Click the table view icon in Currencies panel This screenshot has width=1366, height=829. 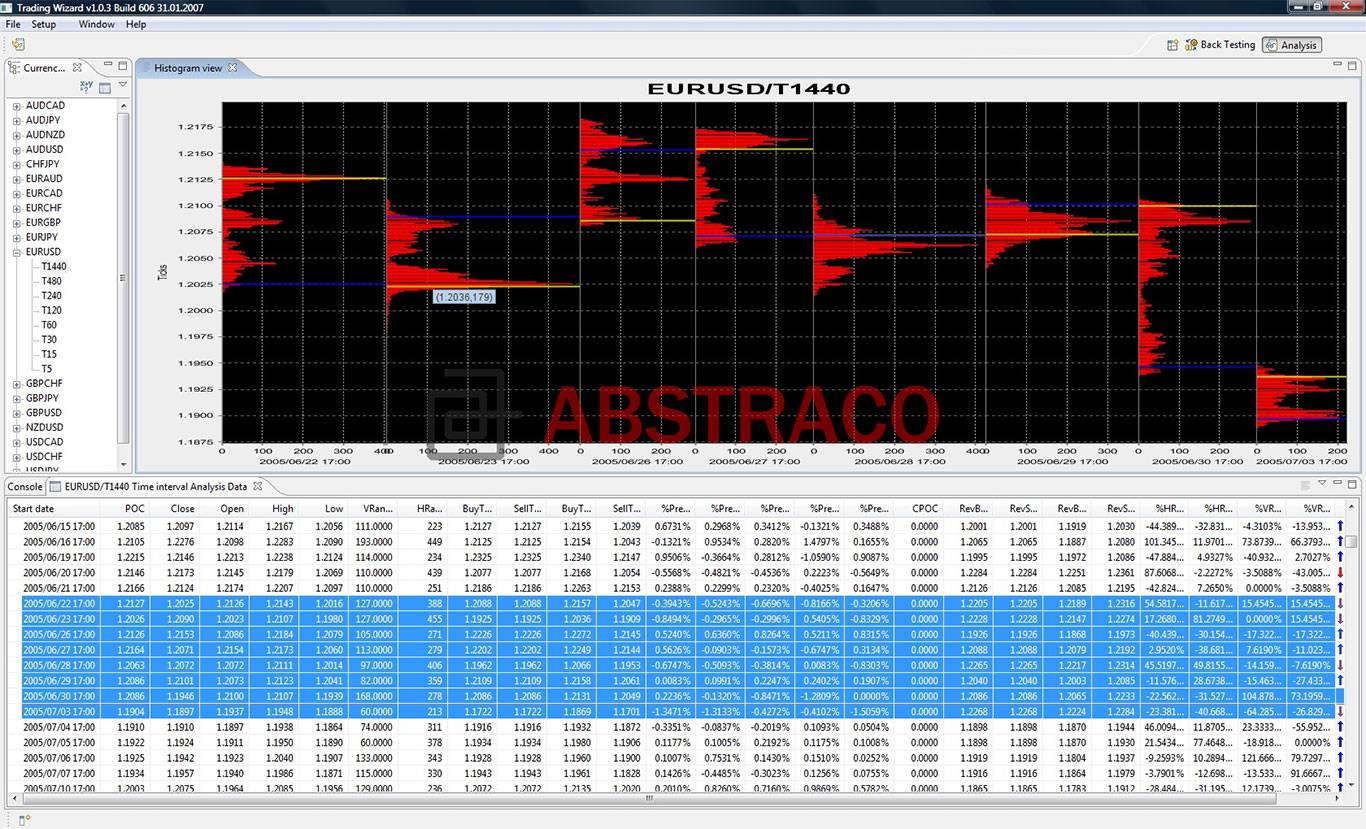point(103,88)
